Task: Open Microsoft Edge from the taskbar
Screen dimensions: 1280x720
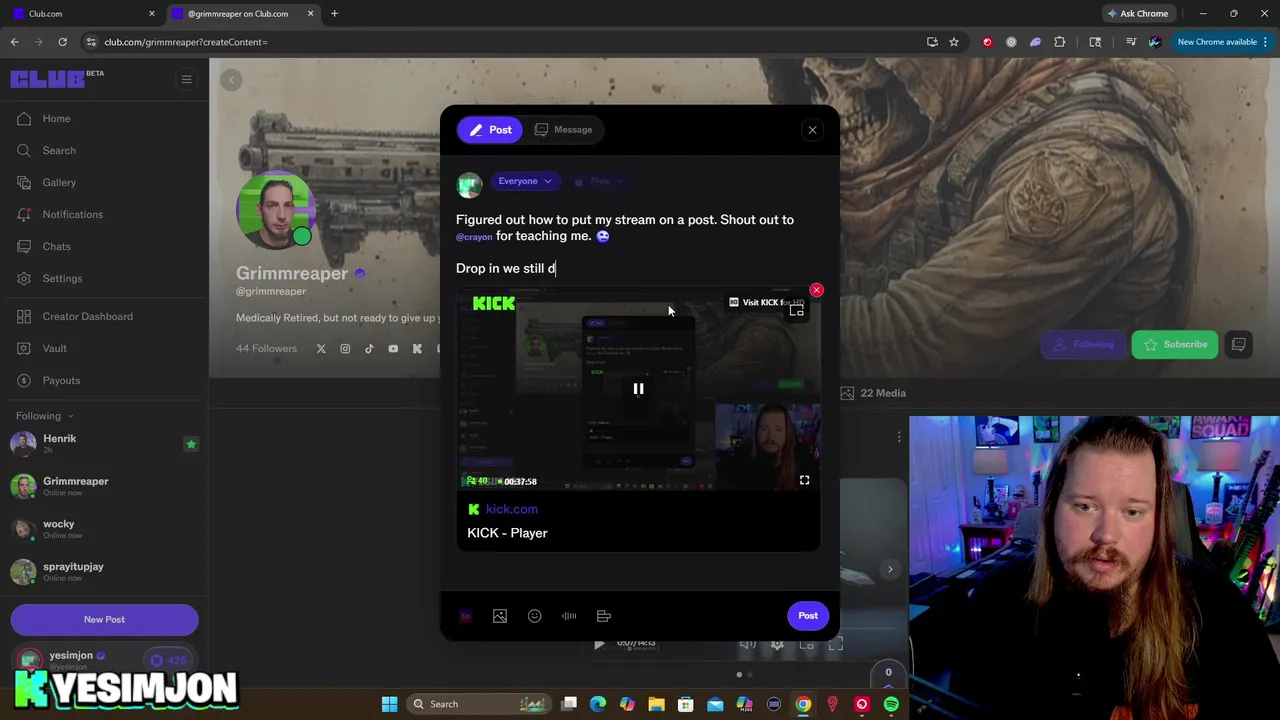Action: (x=598, y=704)
